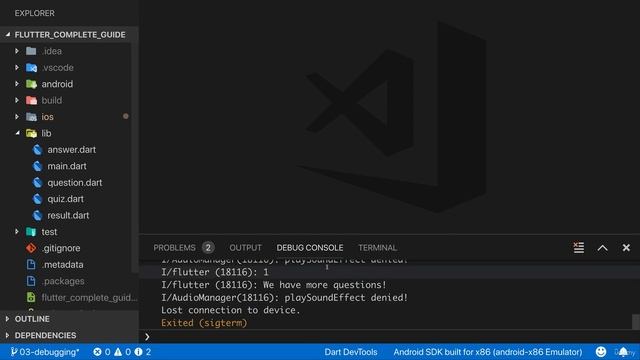The width and height of the screenshot is (640, 360).
Task: Expand the build folder arrow
Action: click(x=17, y=100)
